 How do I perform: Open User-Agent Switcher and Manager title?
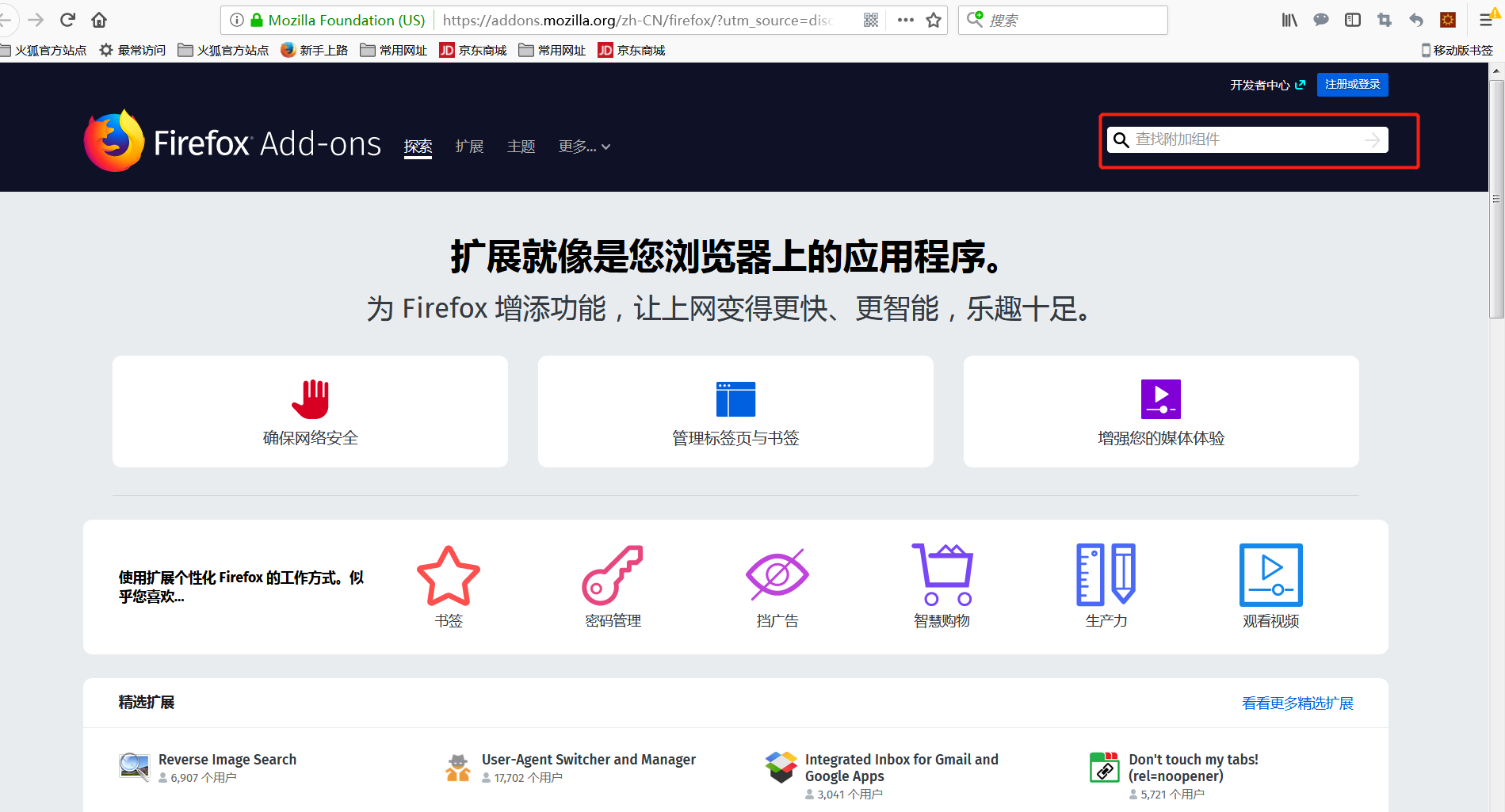click(x=589, y=759)
